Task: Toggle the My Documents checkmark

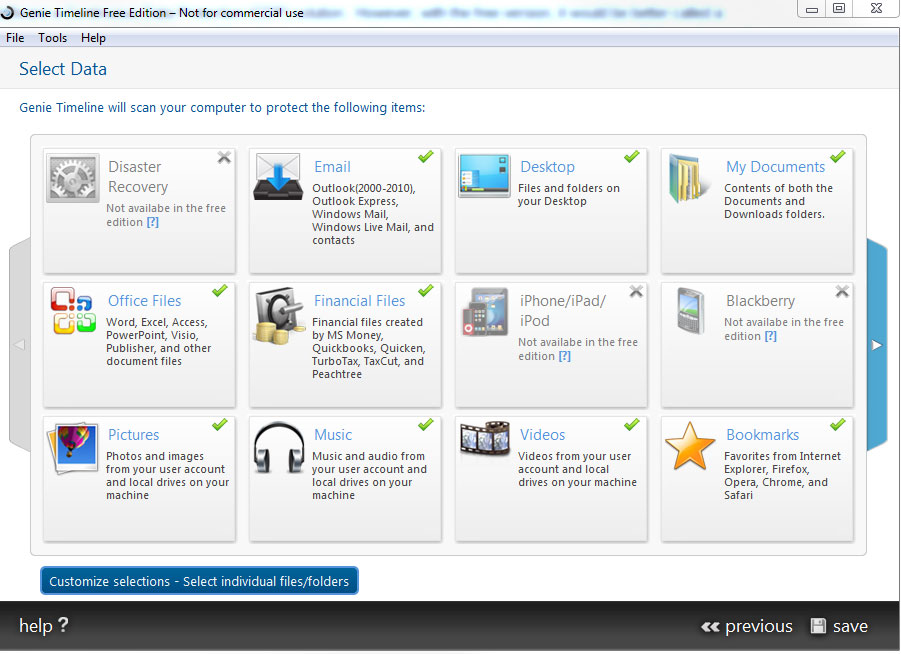Action: pos(838,156)
